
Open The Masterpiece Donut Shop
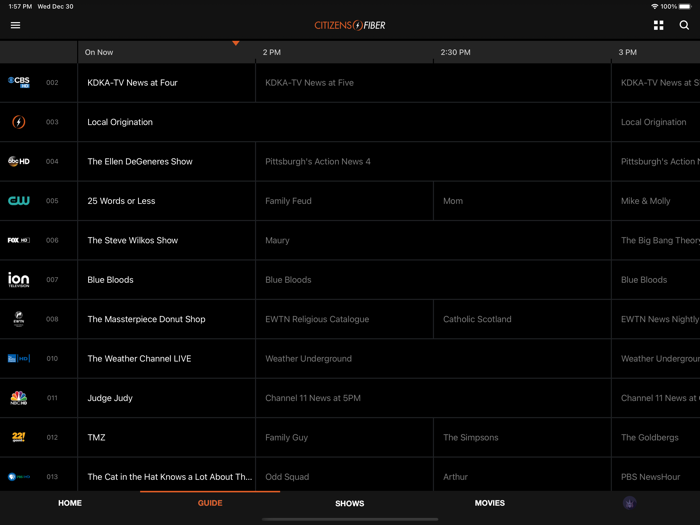click(x=167, y=319)
